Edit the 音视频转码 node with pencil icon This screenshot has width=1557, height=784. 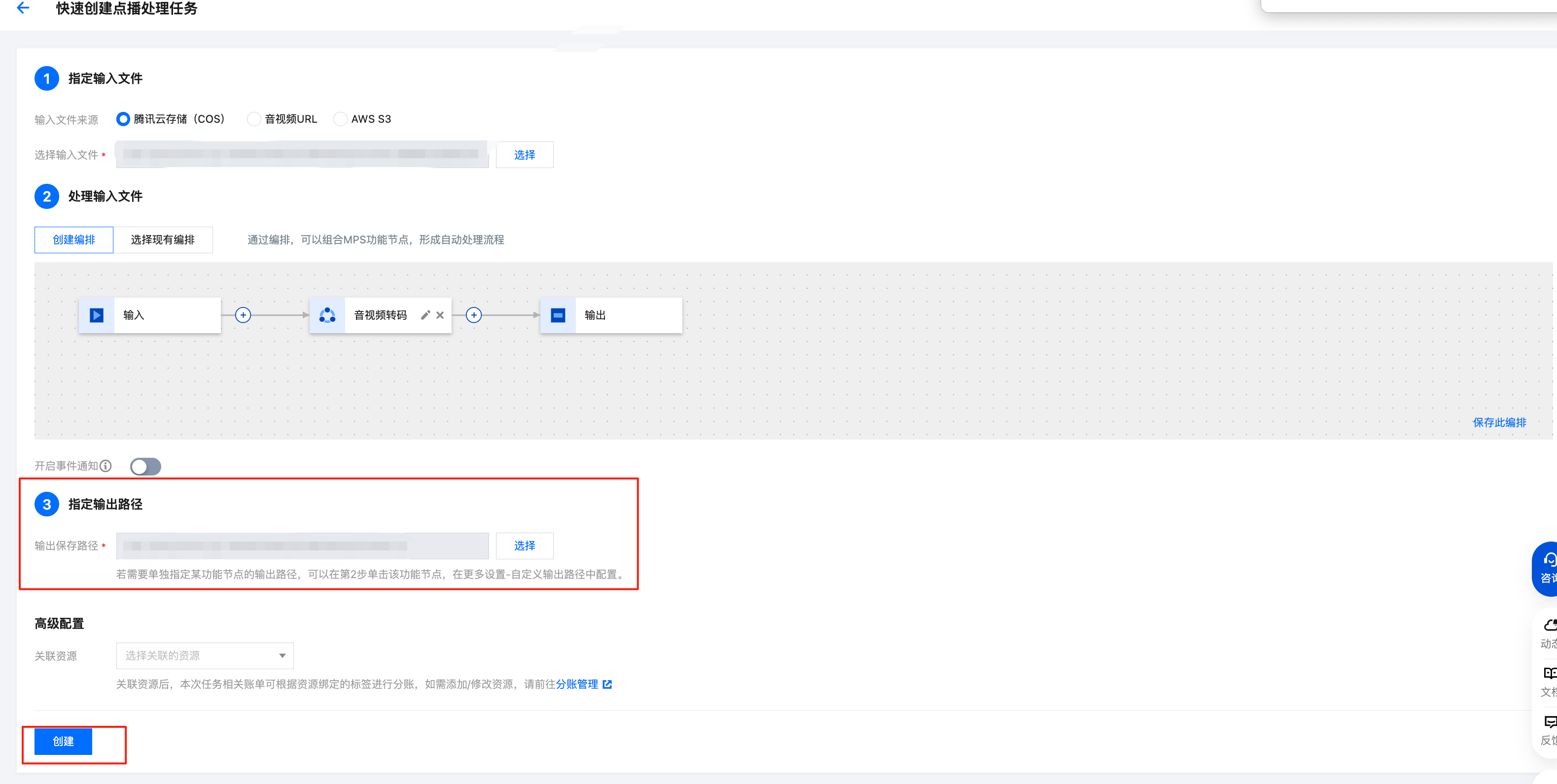point(425,315)
